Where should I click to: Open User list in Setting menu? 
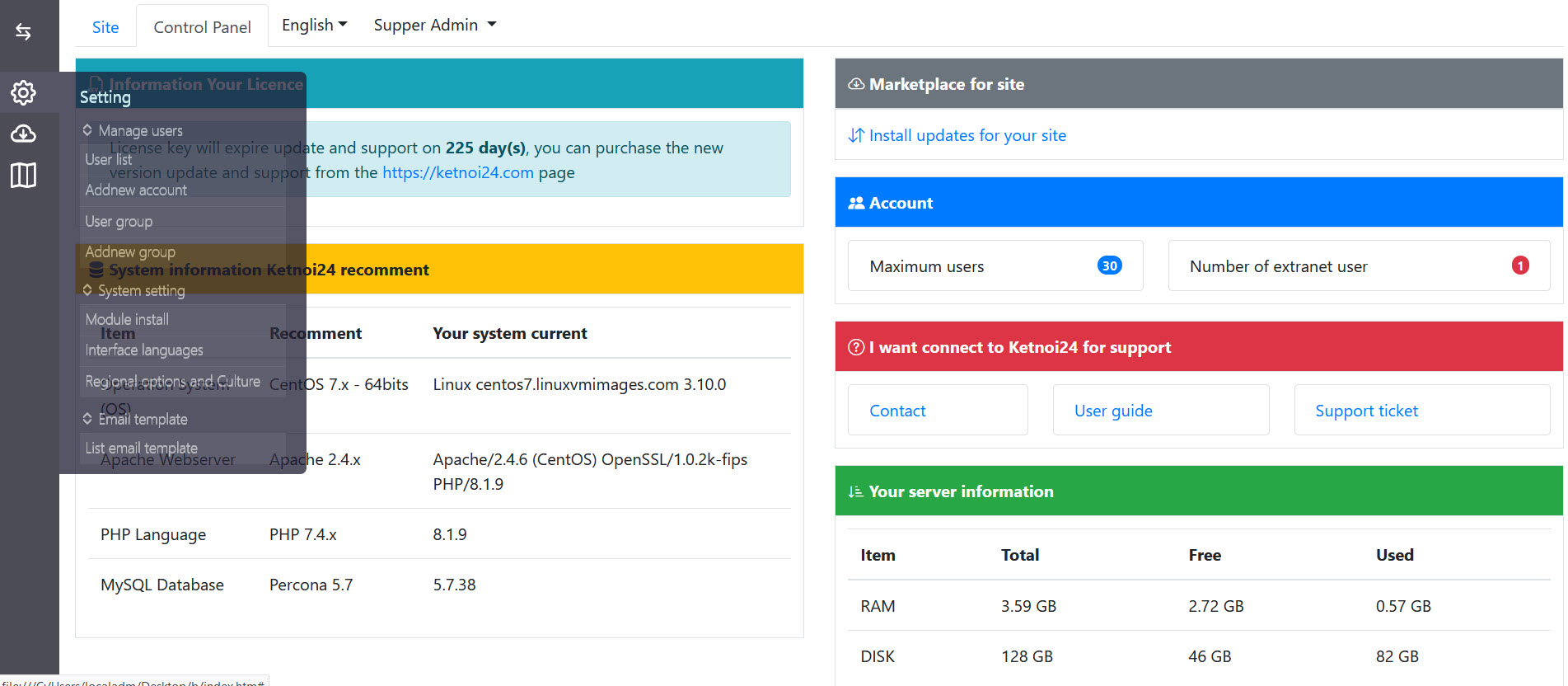coord(183,160)
